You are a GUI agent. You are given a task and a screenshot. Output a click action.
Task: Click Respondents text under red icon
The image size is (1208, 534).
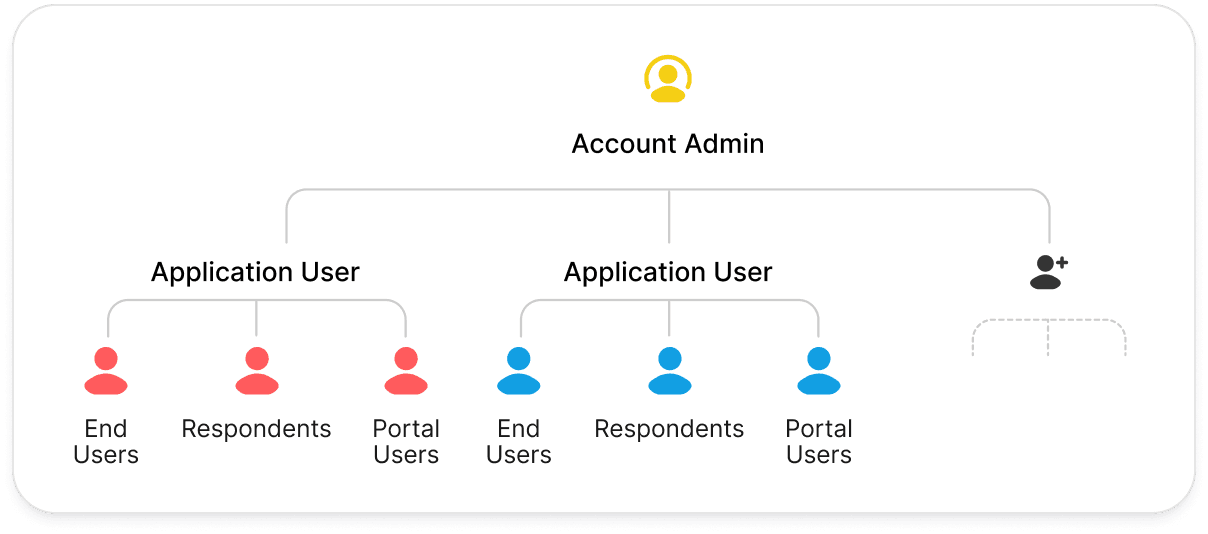(256, 430)
